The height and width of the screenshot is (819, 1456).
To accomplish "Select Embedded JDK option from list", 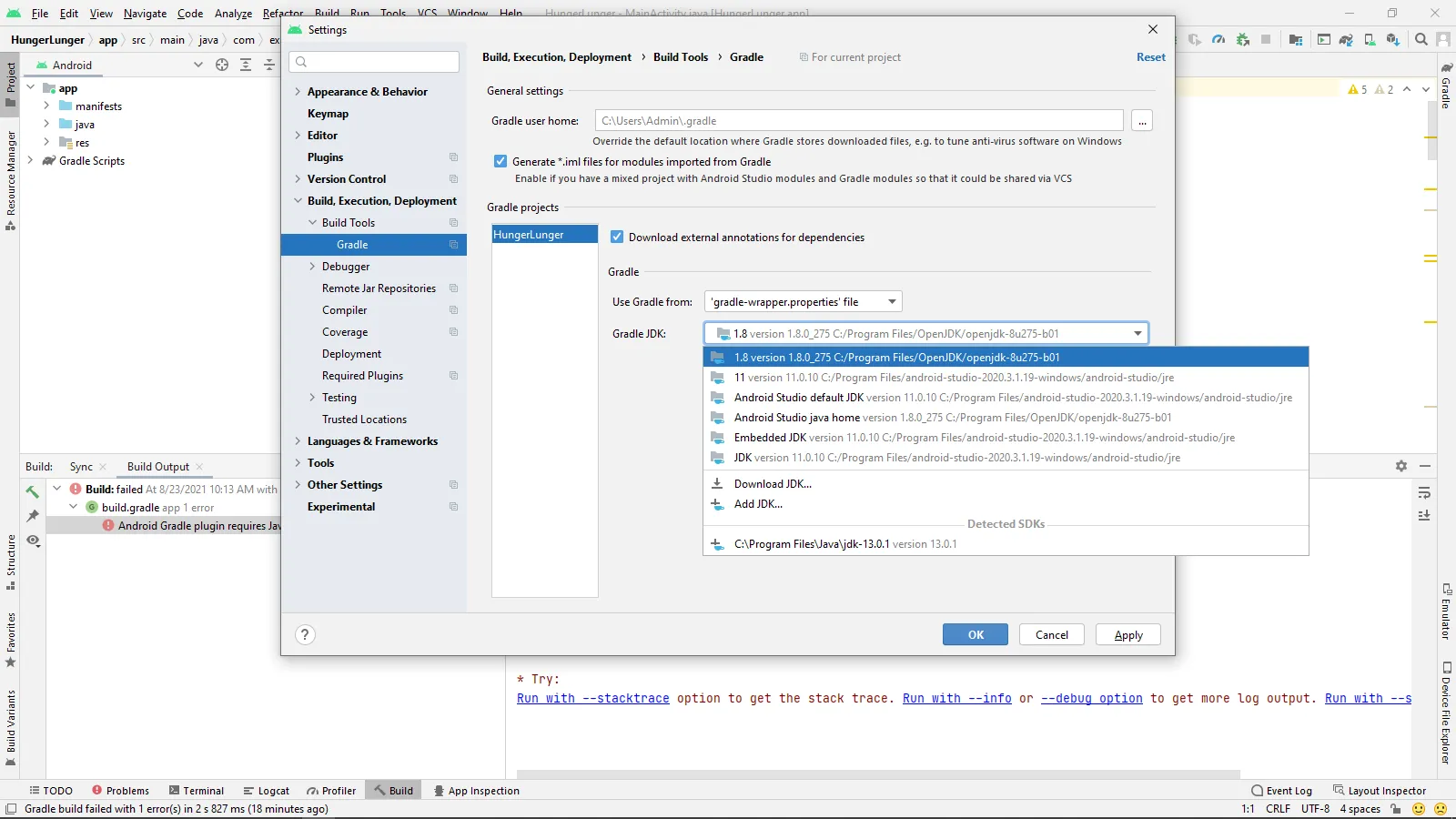I will pyautogui.click(x=1006, y=438).
